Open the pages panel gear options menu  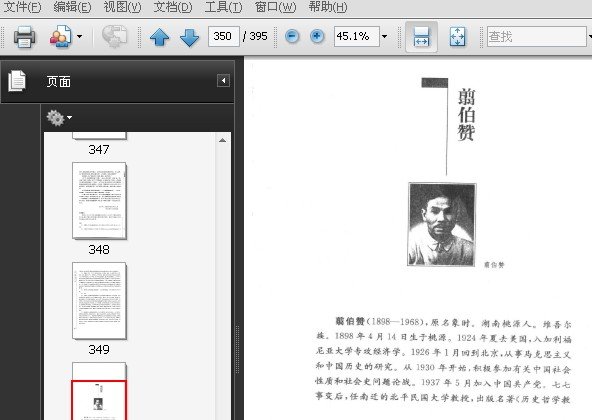coord(59,118)
